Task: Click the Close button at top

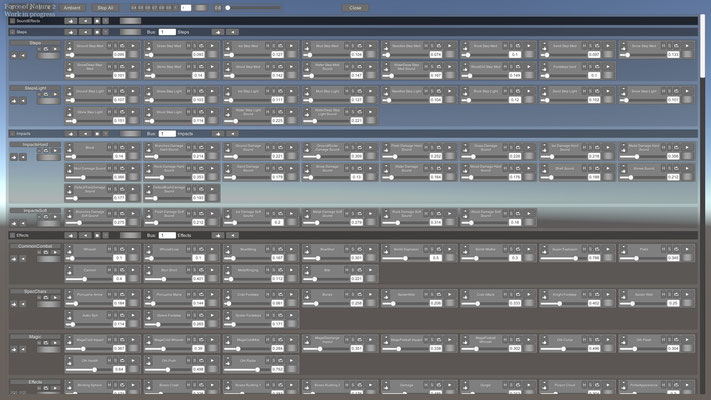Action: (356, 8)
